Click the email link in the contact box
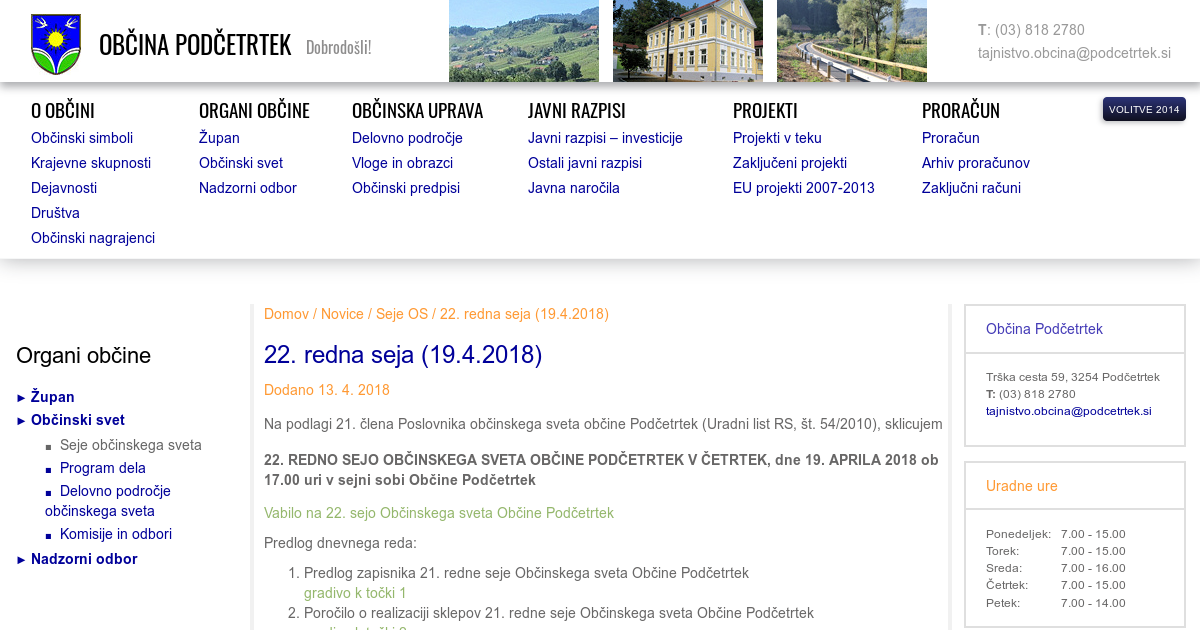 click(x=1068, y=411)
